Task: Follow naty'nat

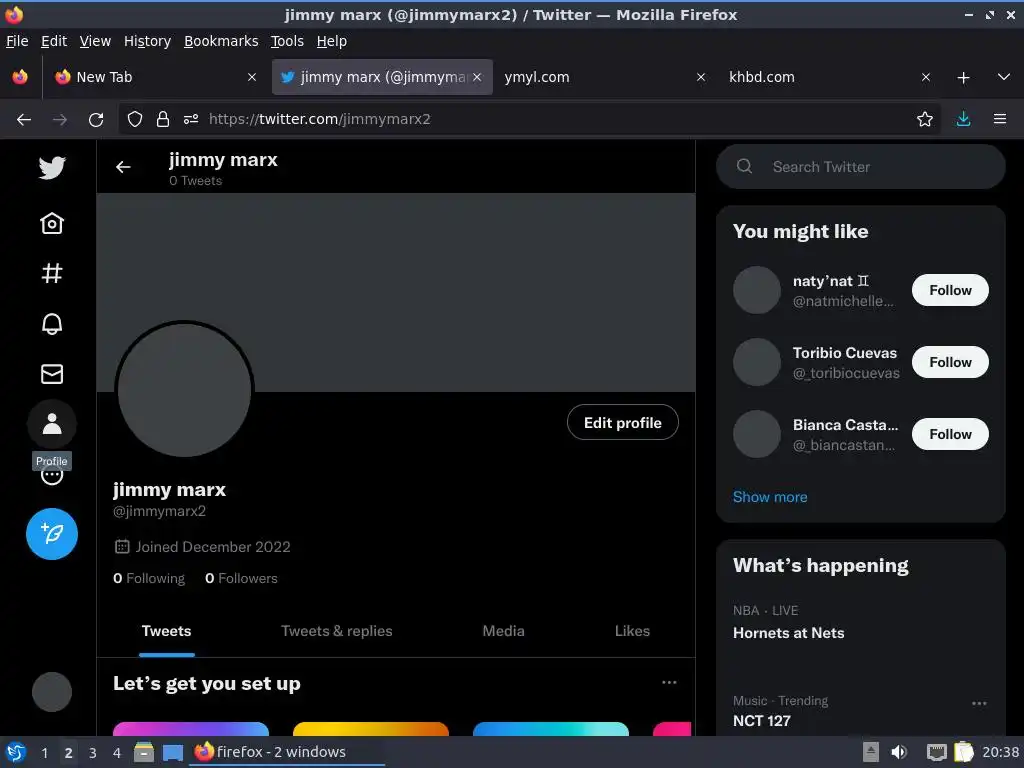Action: coord(950,290)
